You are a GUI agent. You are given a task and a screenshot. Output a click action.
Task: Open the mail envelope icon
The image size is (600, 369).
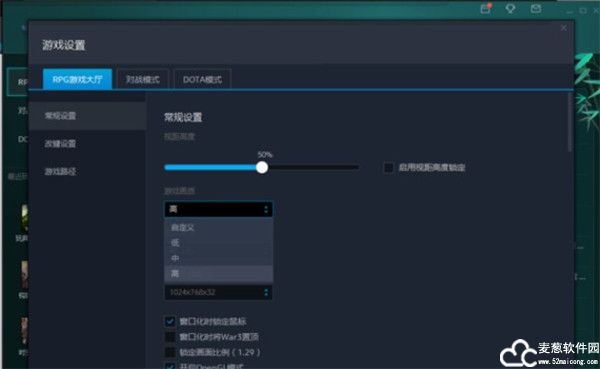click(x=536, y=8)
